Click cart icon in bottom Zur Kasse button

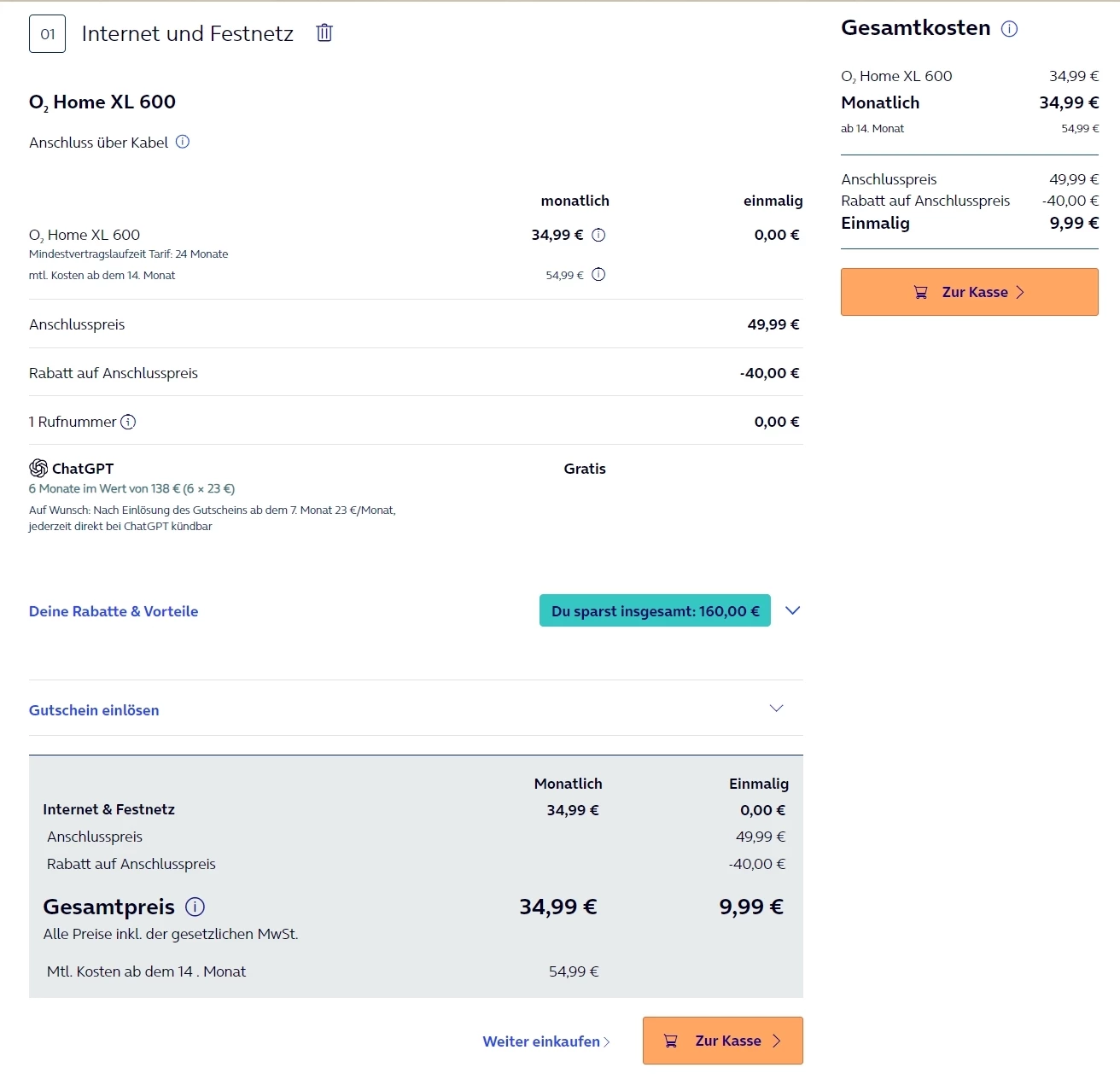coord(671,1041)
